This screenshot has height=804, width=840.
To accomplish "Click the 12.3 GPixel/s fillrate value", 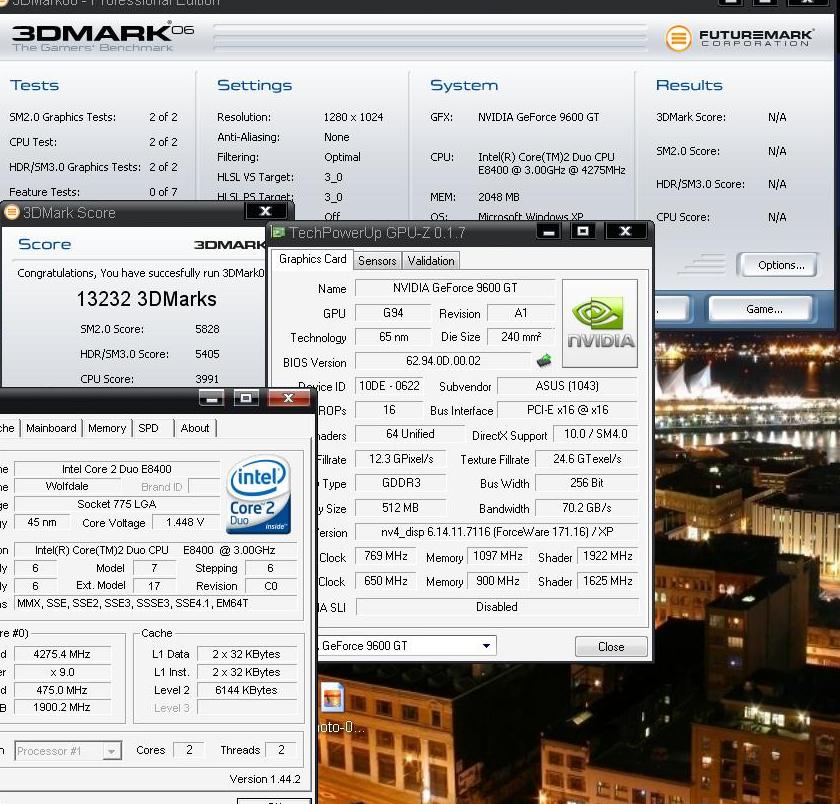I will coord(401,459).
